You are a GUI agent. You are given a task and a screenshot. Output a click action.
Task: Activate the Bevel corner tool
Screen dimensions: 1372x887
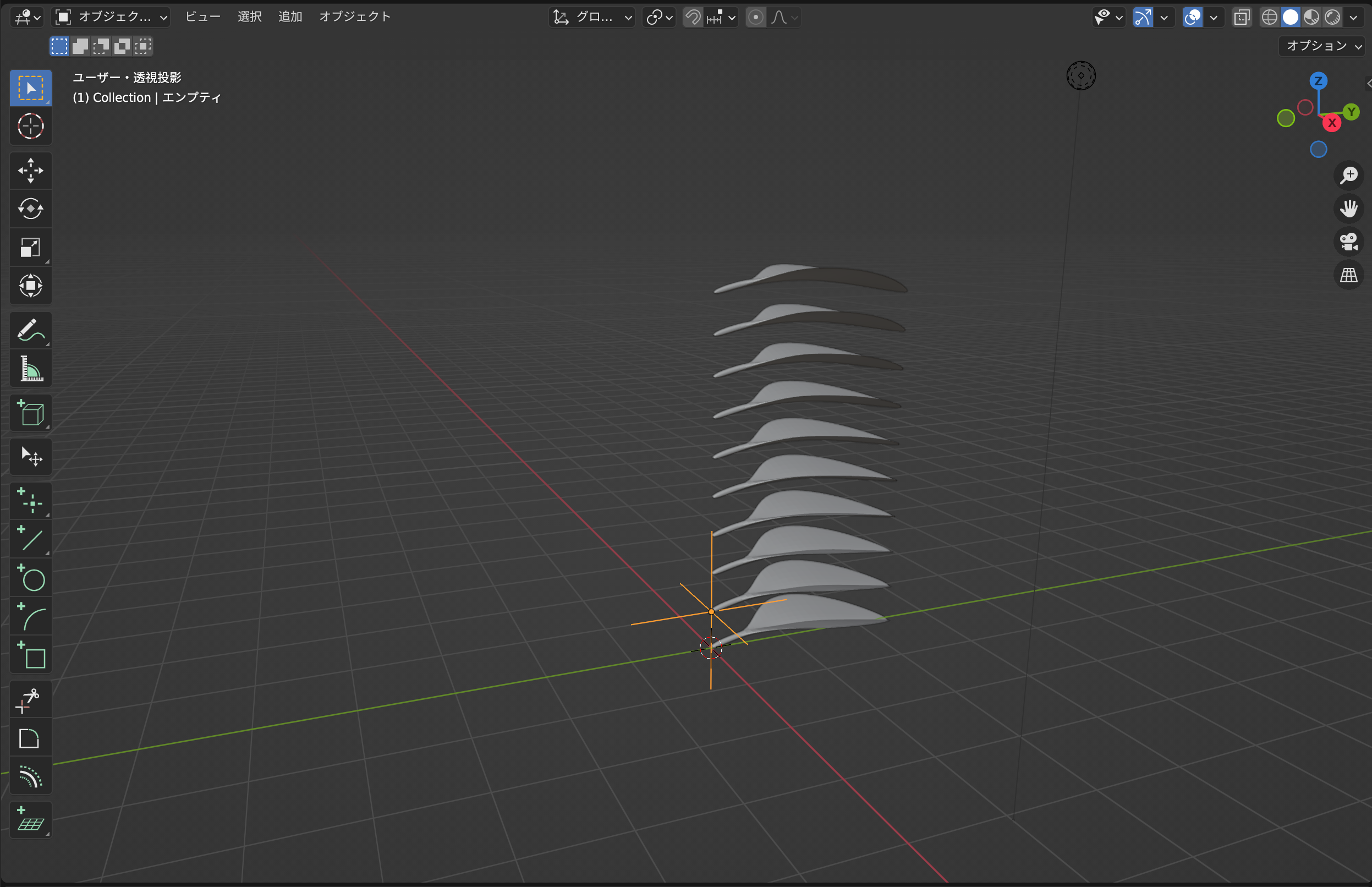click(x=30, y=738)
